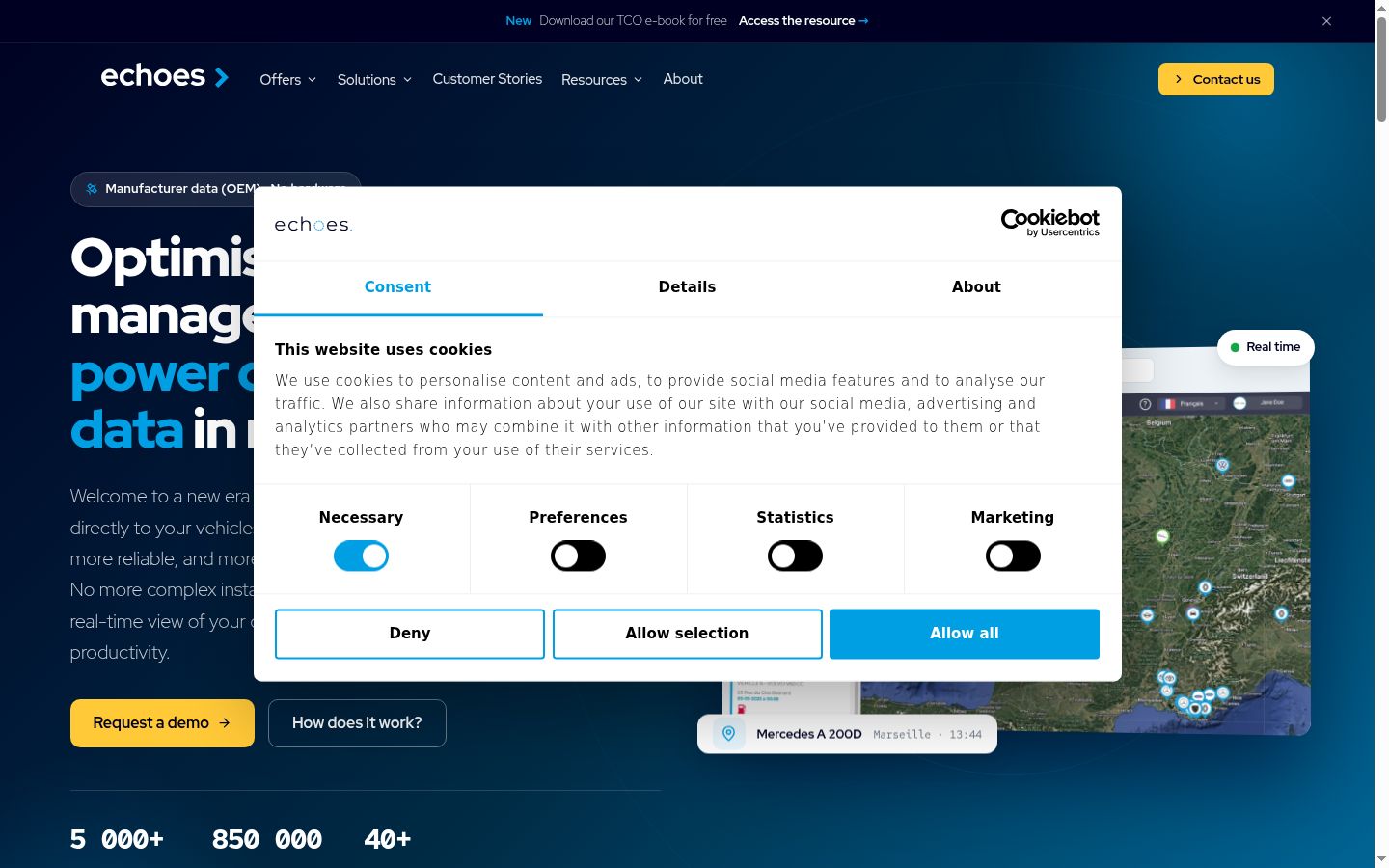The image size is (1389, 868).
Task: Open the About tab in cookie dialog
Action: [976, 287]
